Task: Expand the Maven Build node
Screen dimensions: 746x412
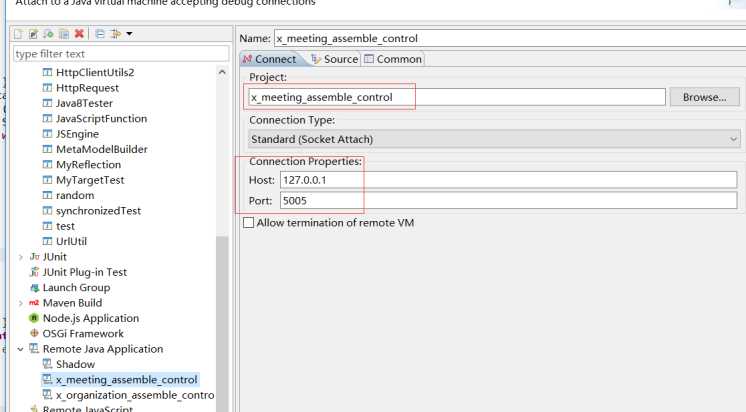Action: [20, 303]
